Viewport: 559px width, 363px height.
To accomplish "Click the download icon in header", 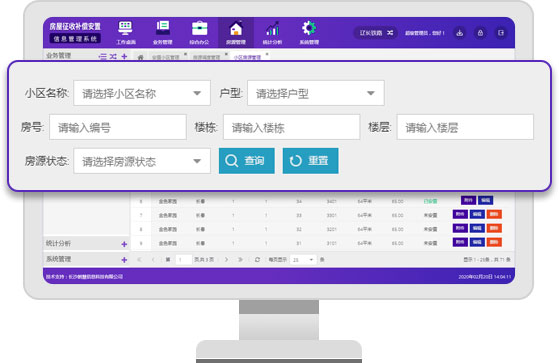I will click(x=460, y=33).
